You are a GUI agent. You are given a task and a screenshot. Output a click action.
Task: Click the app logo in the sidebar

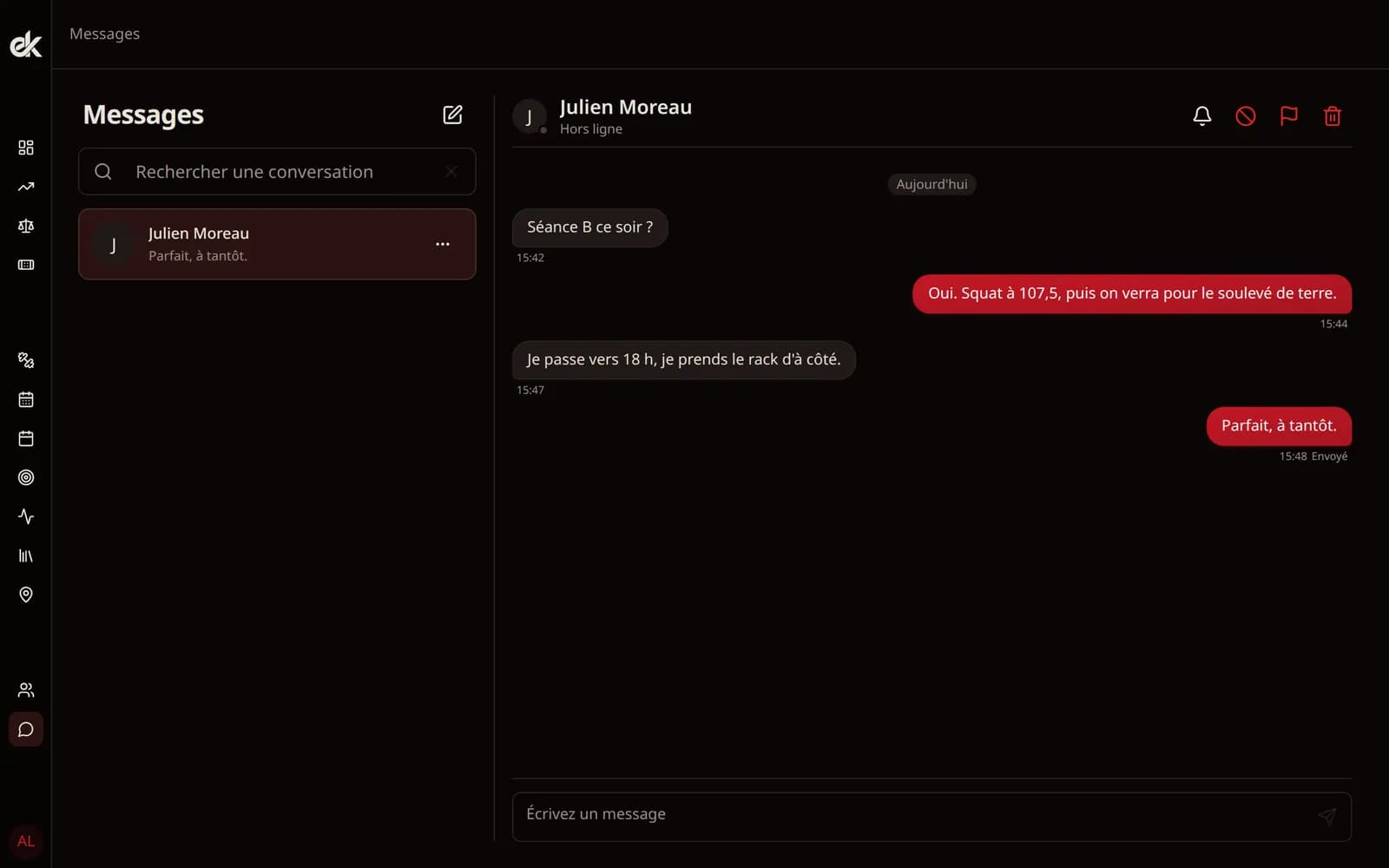pyautogui.click(x=26, y=44)
